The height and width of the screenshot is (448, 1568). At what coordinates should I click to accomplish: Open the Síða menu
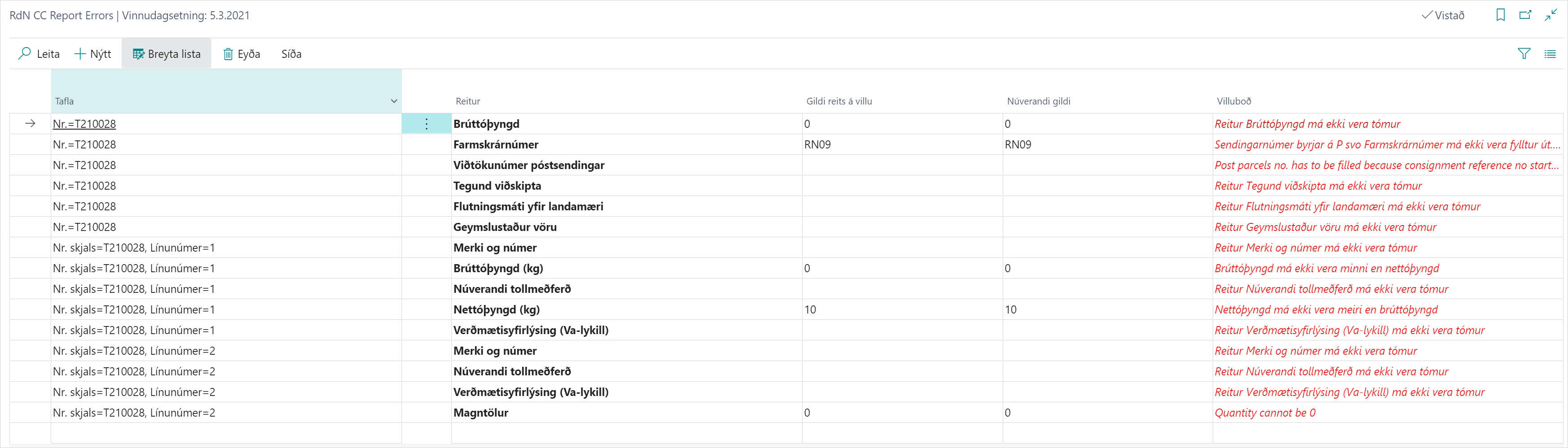pos(291,53)
